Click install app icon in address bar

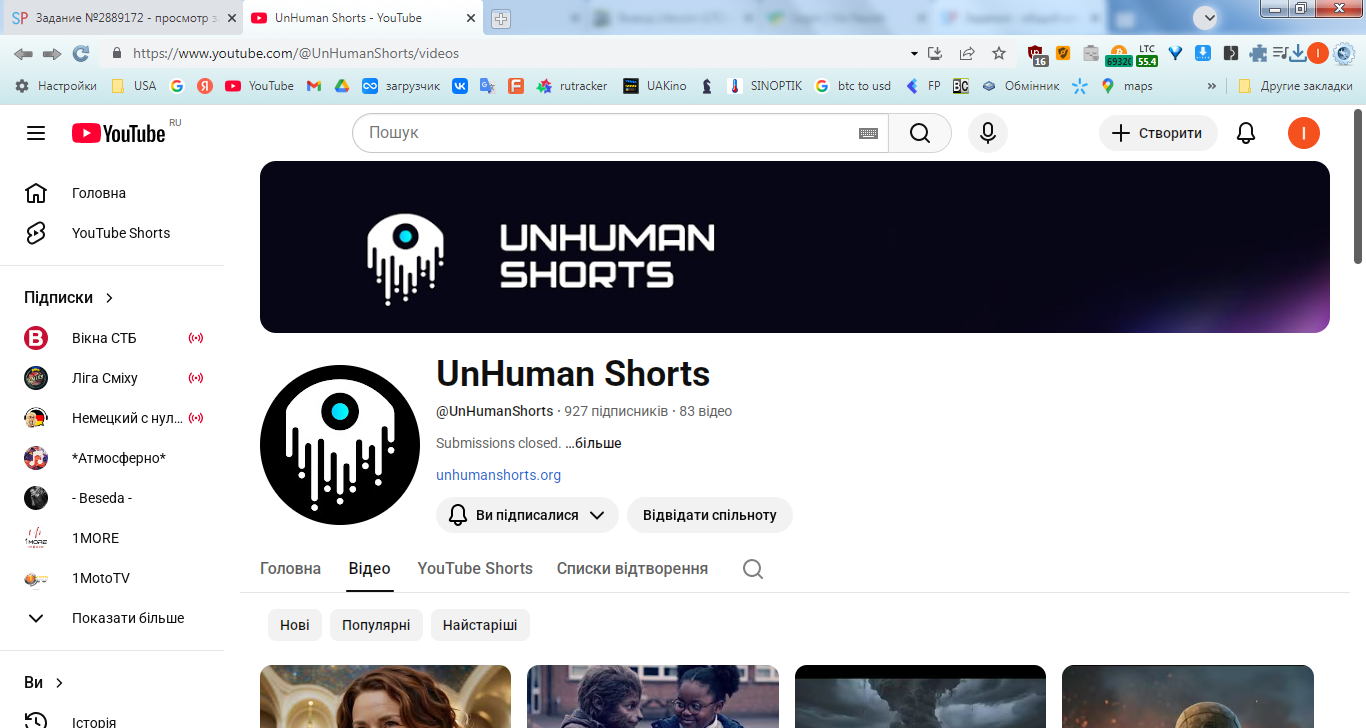click(936, 53)
